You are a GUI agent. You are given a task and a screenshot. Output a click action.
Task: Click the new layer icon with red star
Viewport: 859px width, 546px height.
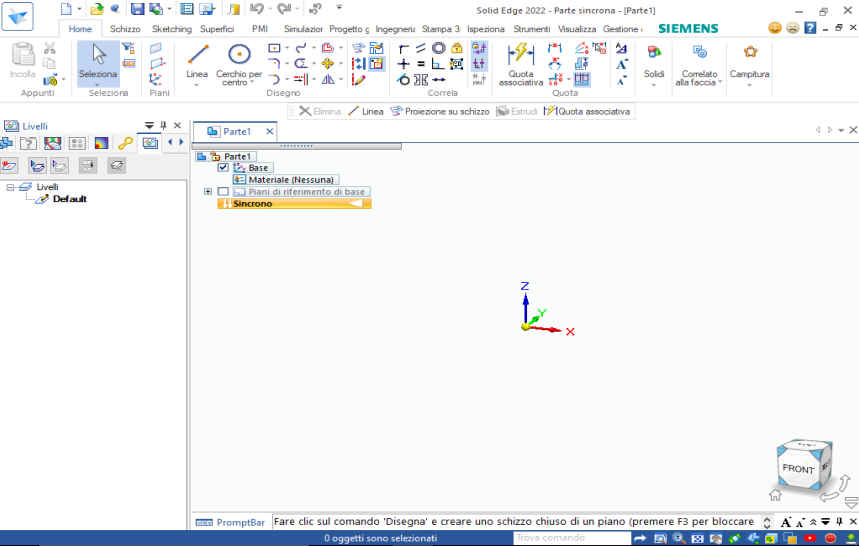coord(9,166)
